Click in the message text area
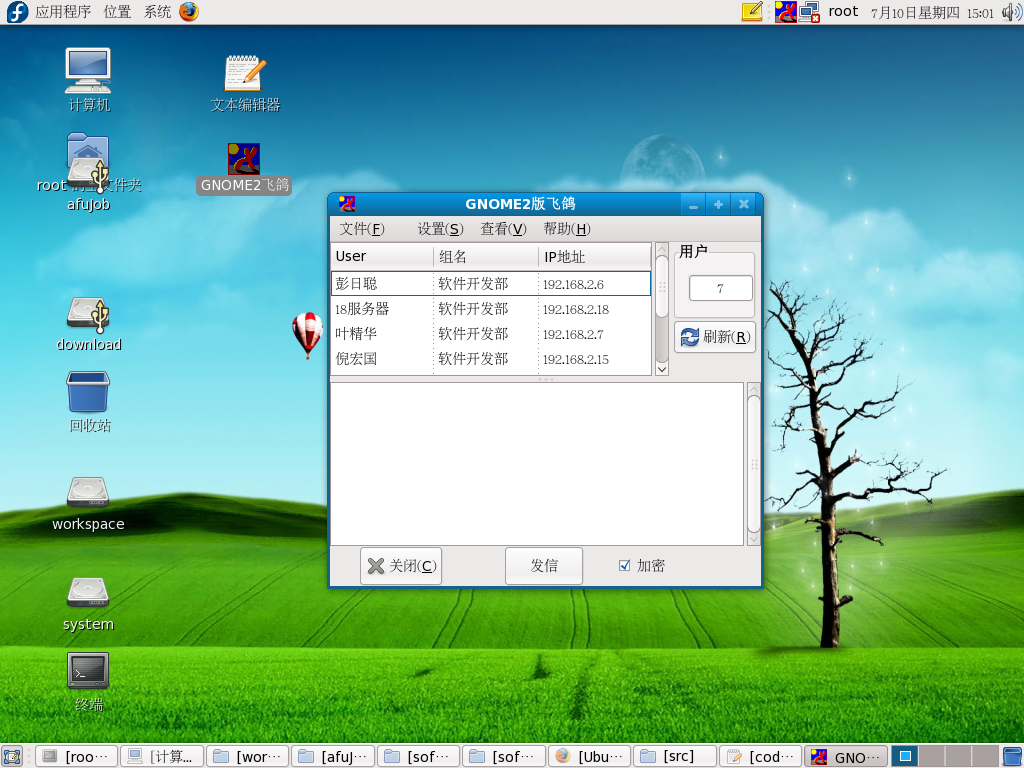 tap(537, 464)
